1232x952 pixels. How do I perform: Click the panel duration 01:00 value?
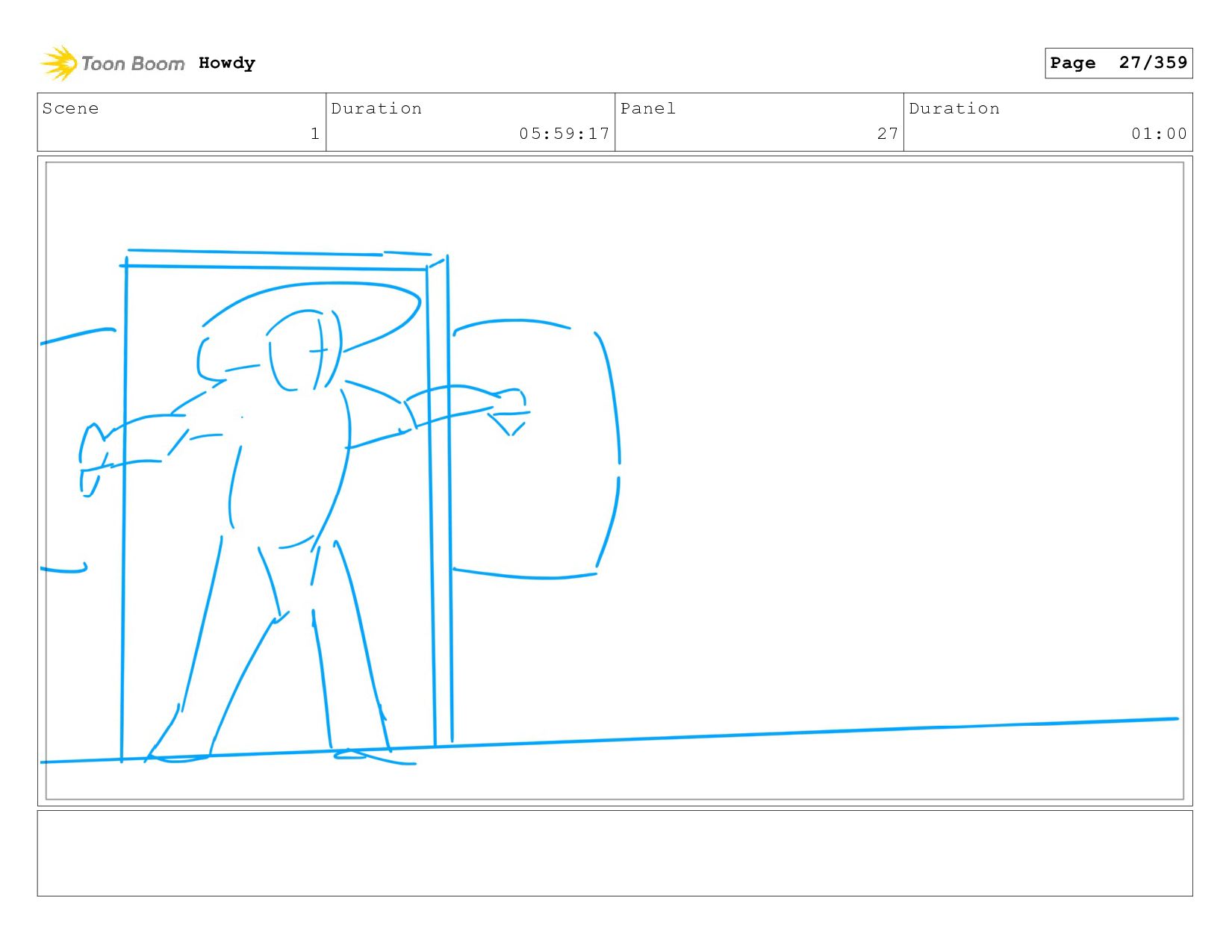coord(1159,134)
